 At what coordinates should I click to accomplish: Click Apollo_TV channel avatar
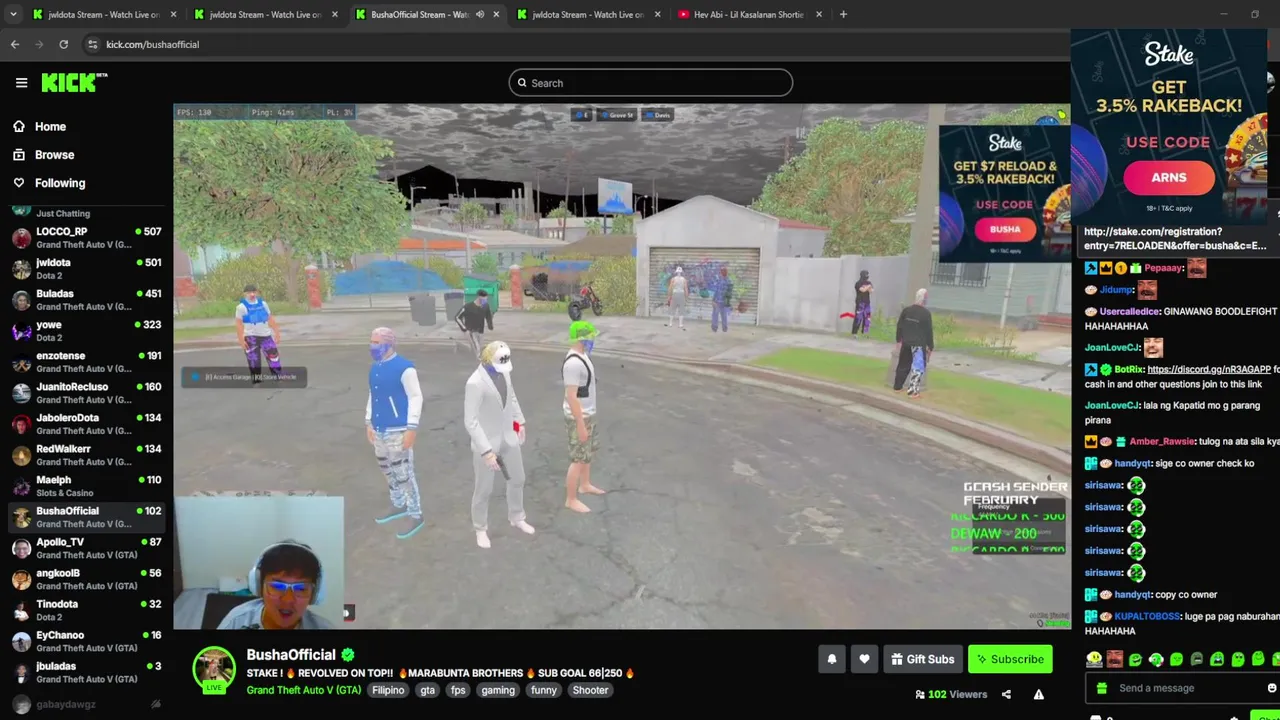(x=21, y=548)
